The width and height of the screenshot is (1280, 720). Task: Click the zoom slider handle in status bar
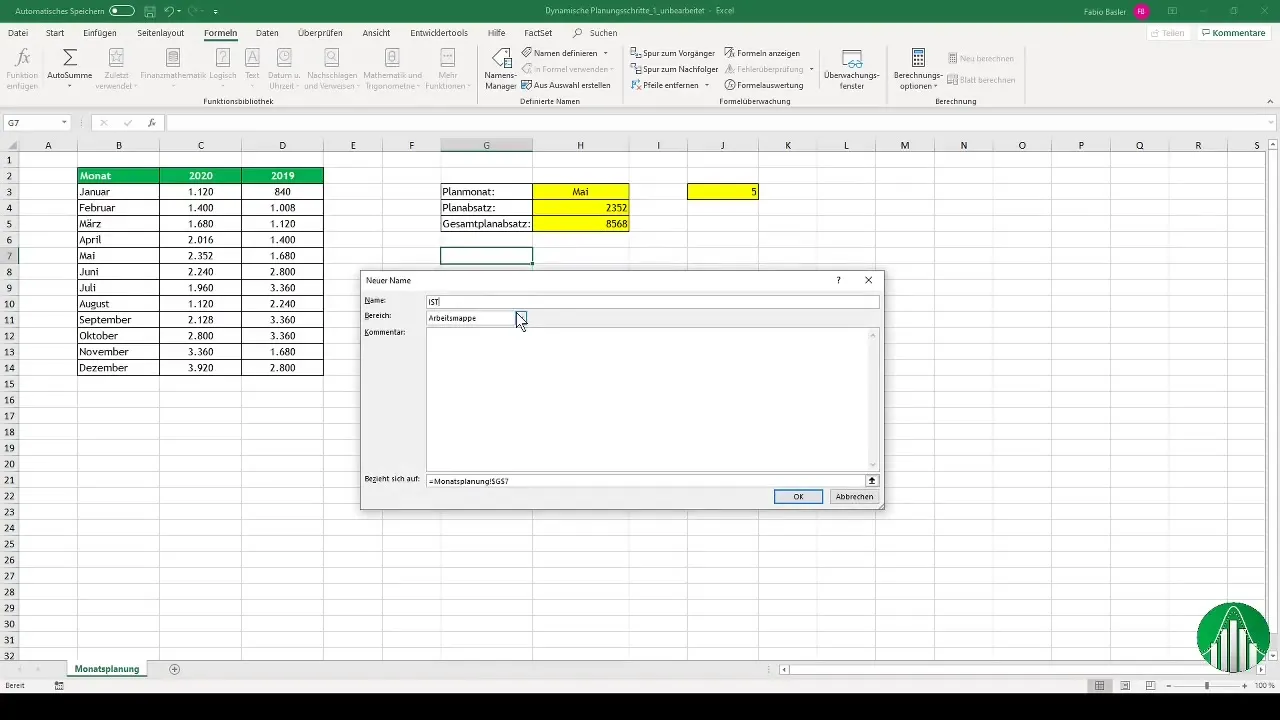click(x=1207, y=686)
